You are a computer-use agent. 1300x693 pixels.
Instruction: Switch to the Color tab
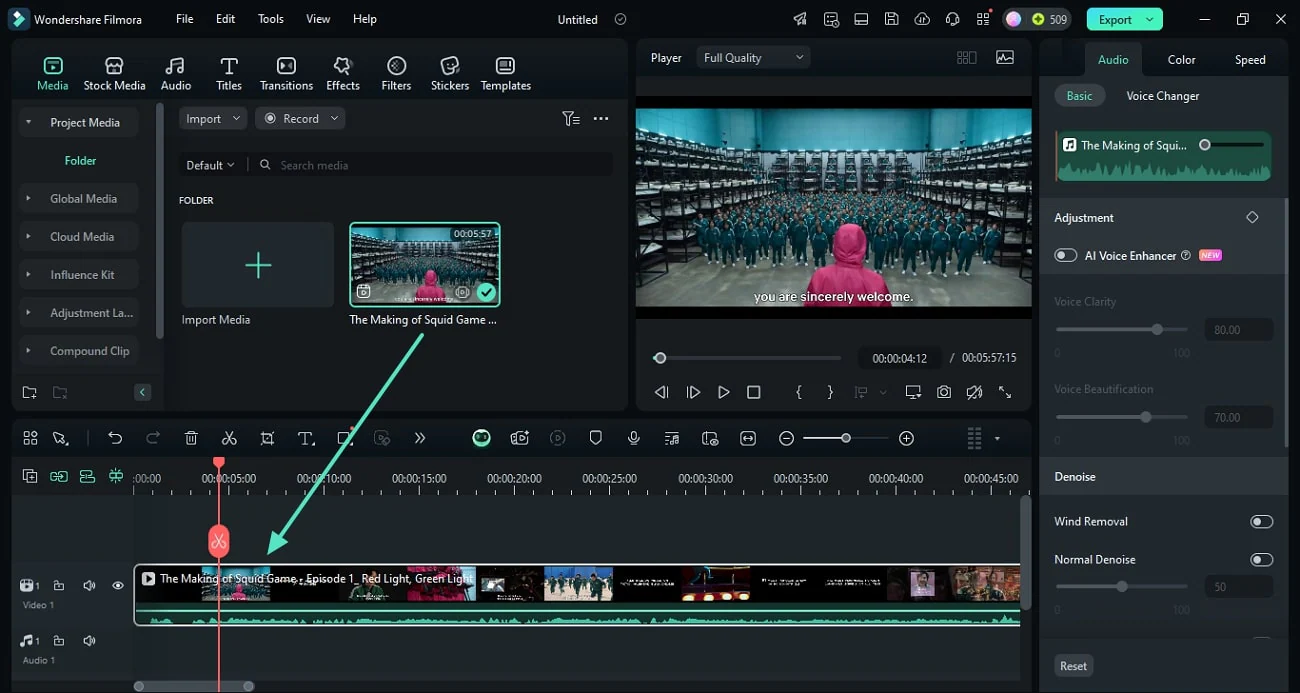point(1181,59)
